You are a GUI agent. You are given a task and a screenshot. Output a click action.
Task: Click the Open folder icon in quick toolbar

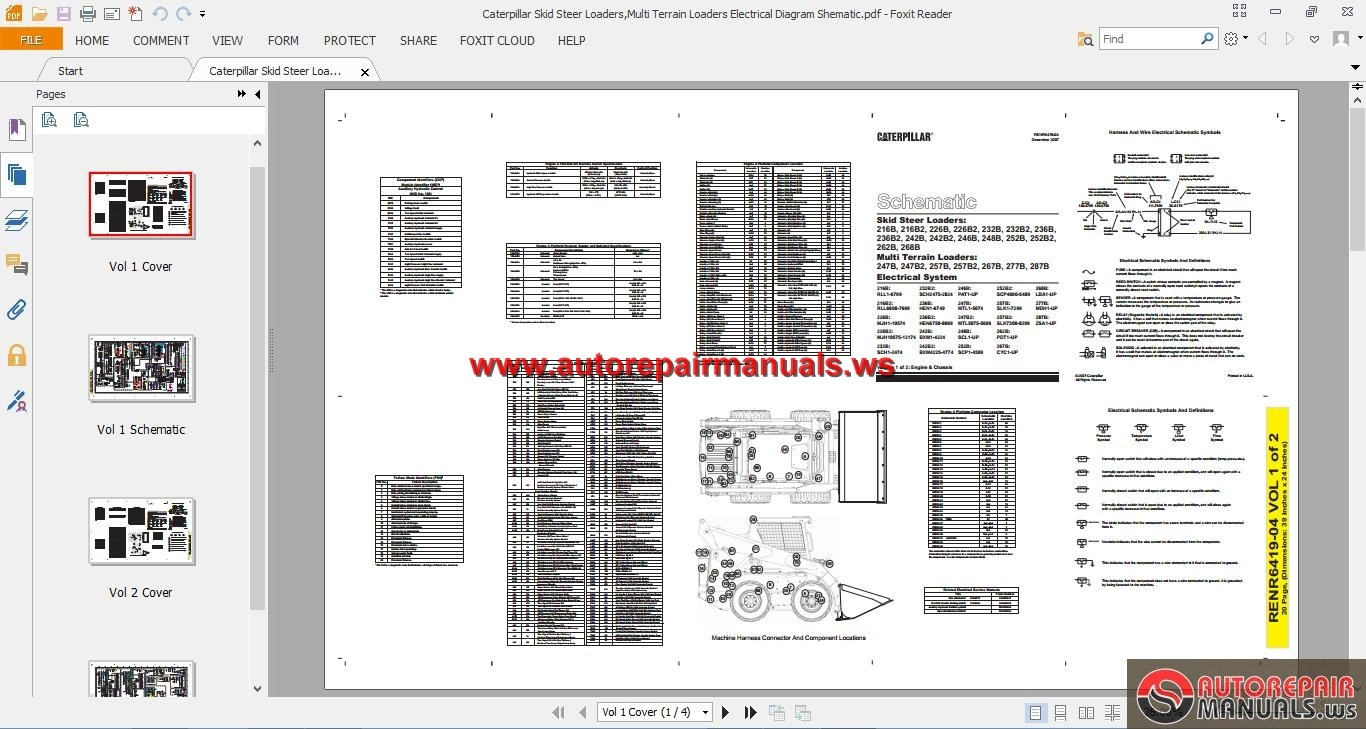[39, 14]
